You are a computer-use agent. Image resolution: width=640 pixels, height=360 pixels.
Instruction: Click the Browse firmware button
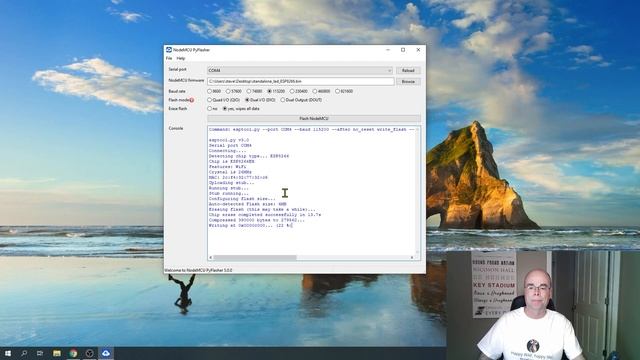[x=408, y=82]
